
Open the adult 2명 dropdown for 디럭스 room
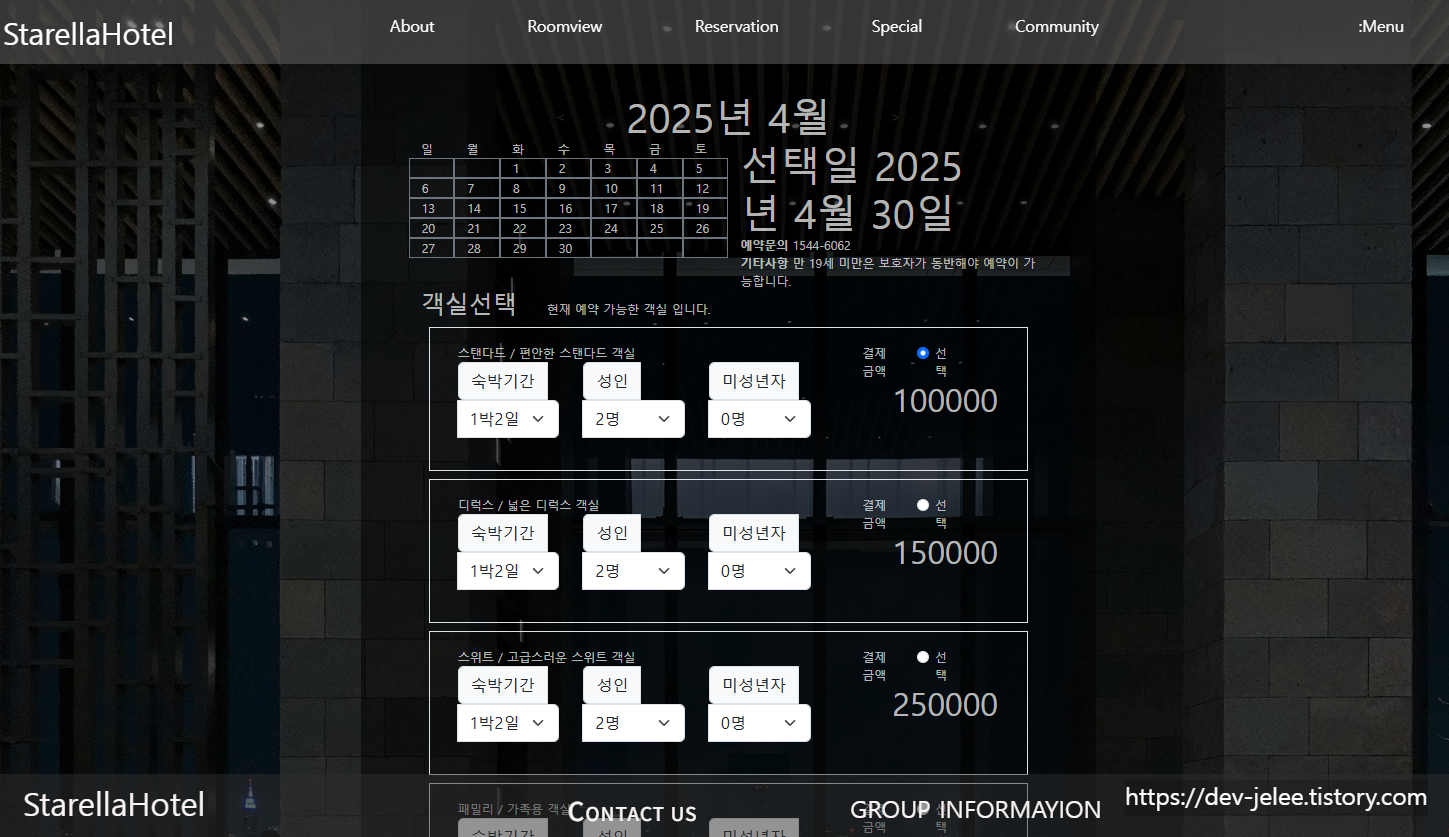(x=633, y=571)
